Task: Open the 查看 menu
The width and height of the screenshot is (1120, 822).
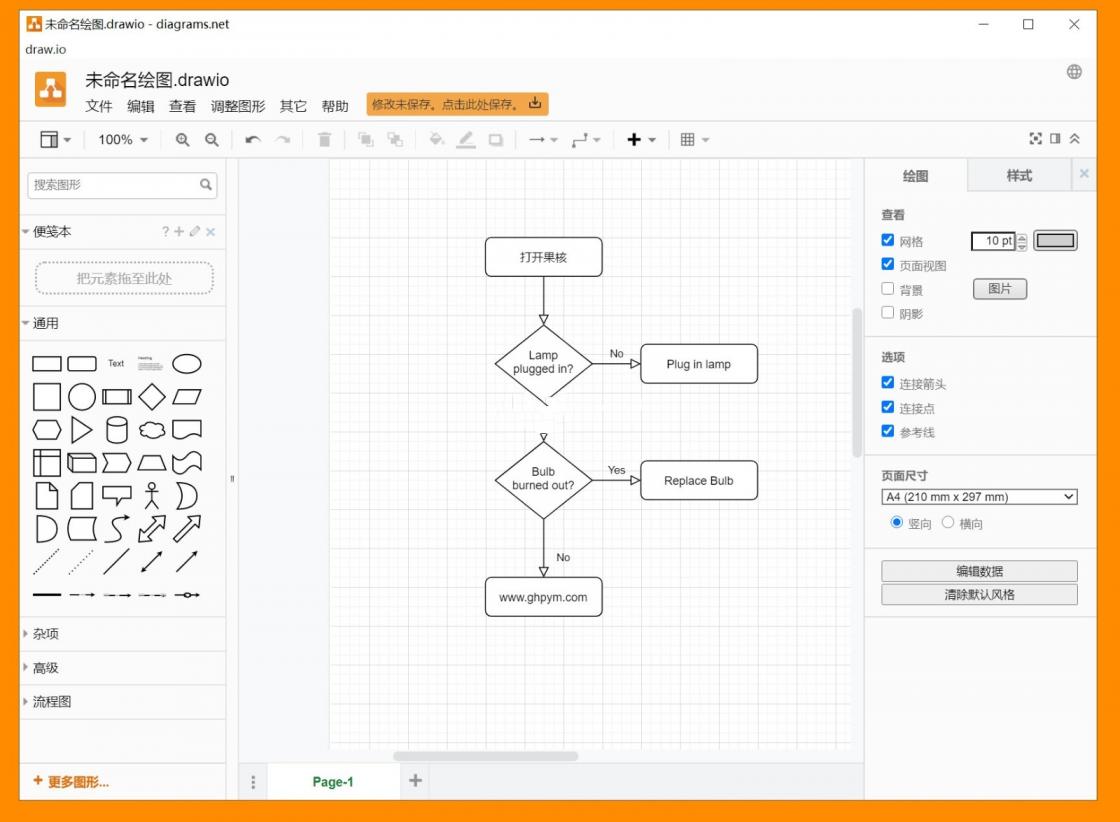Action: [x=182, y=106]
